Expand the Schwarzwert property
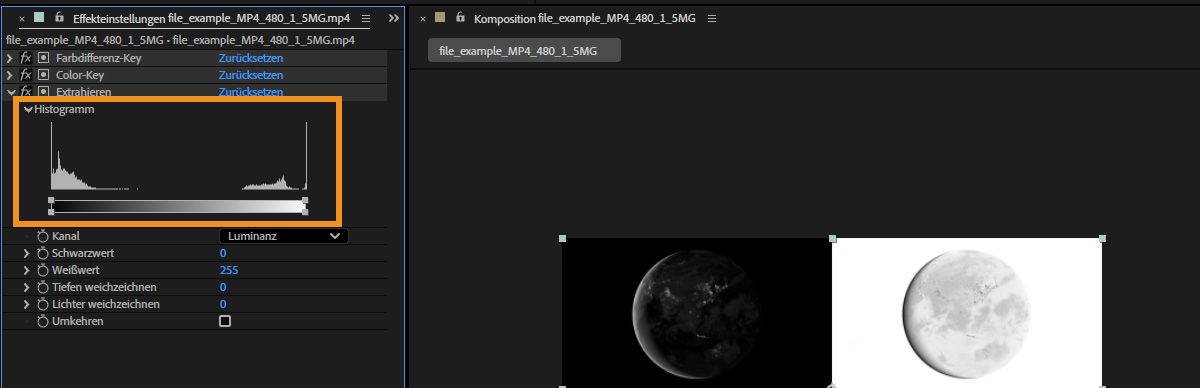 (27, 254)
